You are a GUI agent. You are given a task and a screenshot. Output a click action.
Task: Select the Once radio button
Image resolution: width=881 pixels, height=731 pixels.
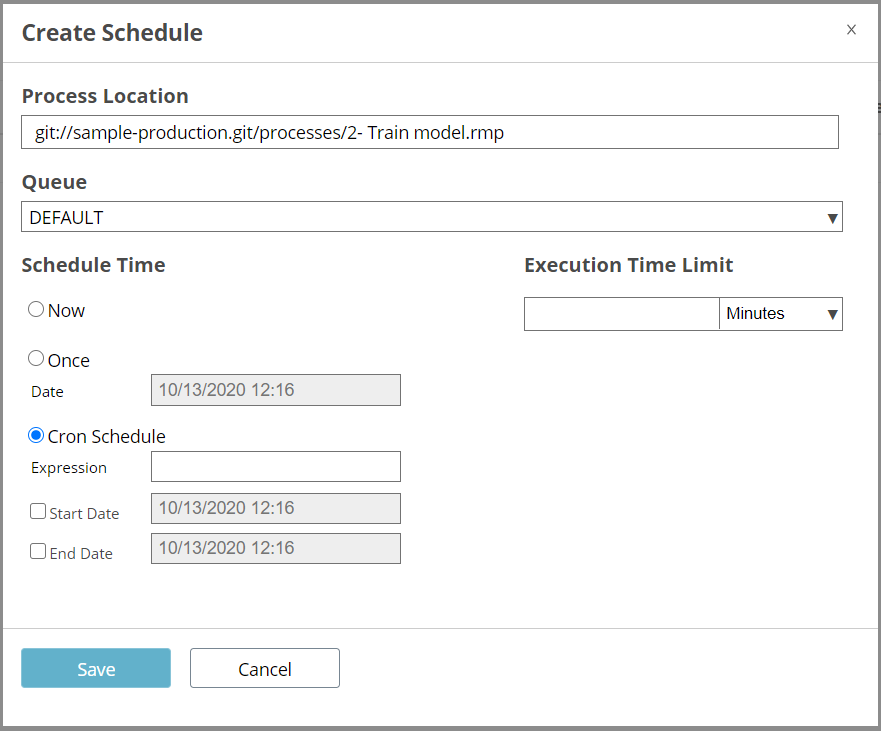pyautogui.click(x=36, y=358)
